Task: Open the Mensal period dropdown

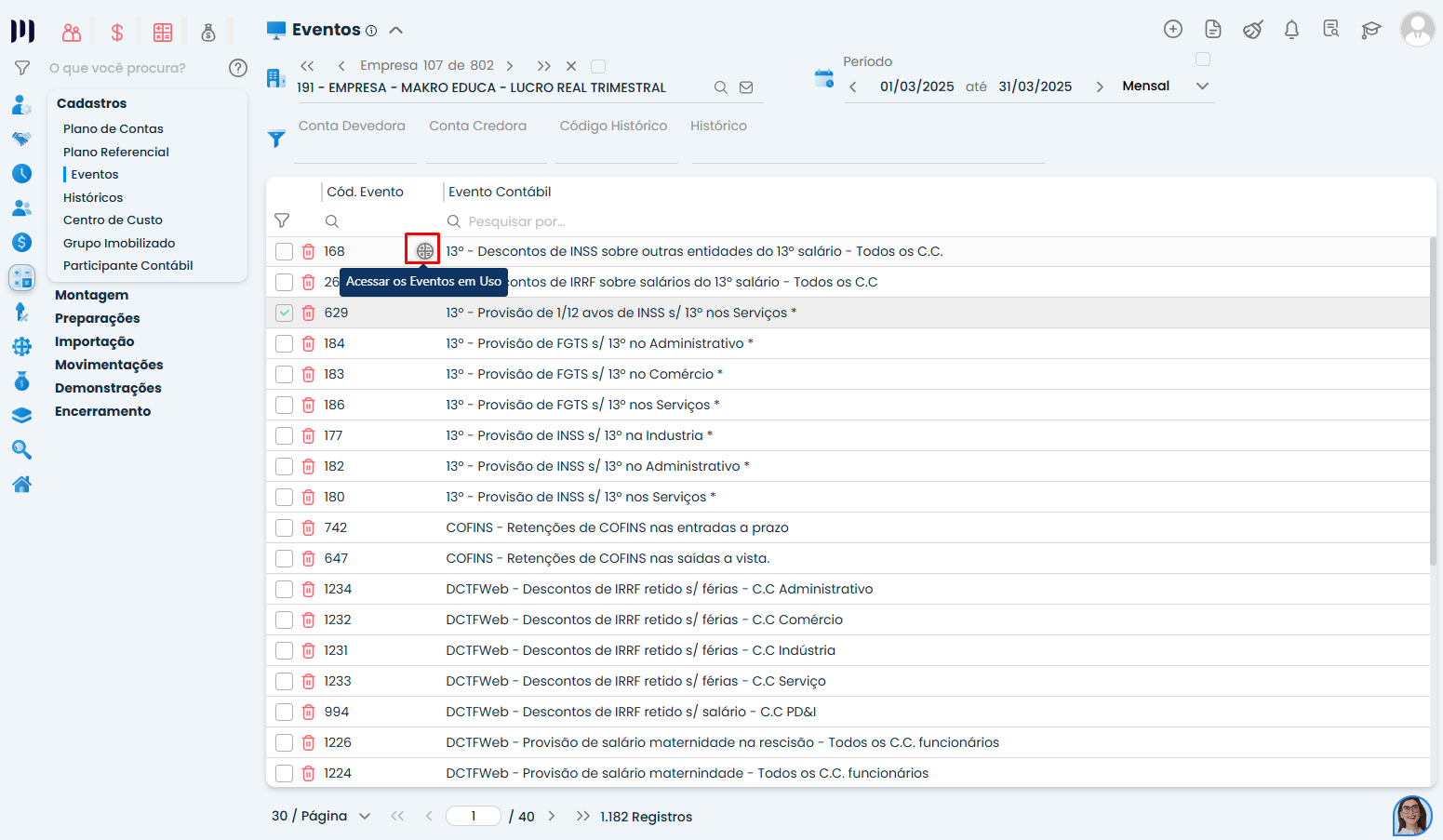Action: pos(1202,87)
